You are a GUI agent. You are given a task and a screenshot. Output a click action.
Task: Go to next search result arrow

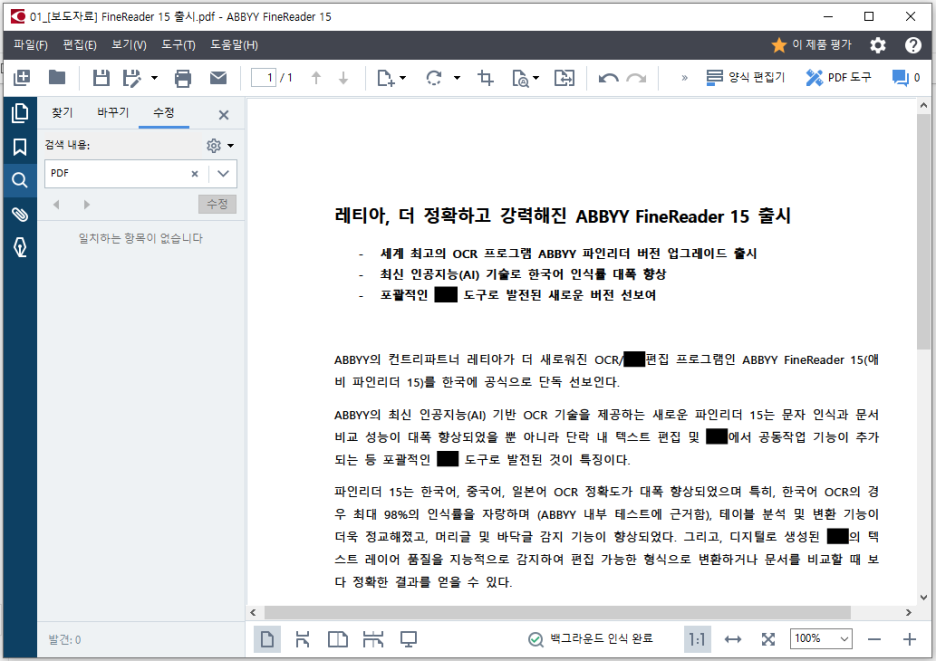coord(87,204)
